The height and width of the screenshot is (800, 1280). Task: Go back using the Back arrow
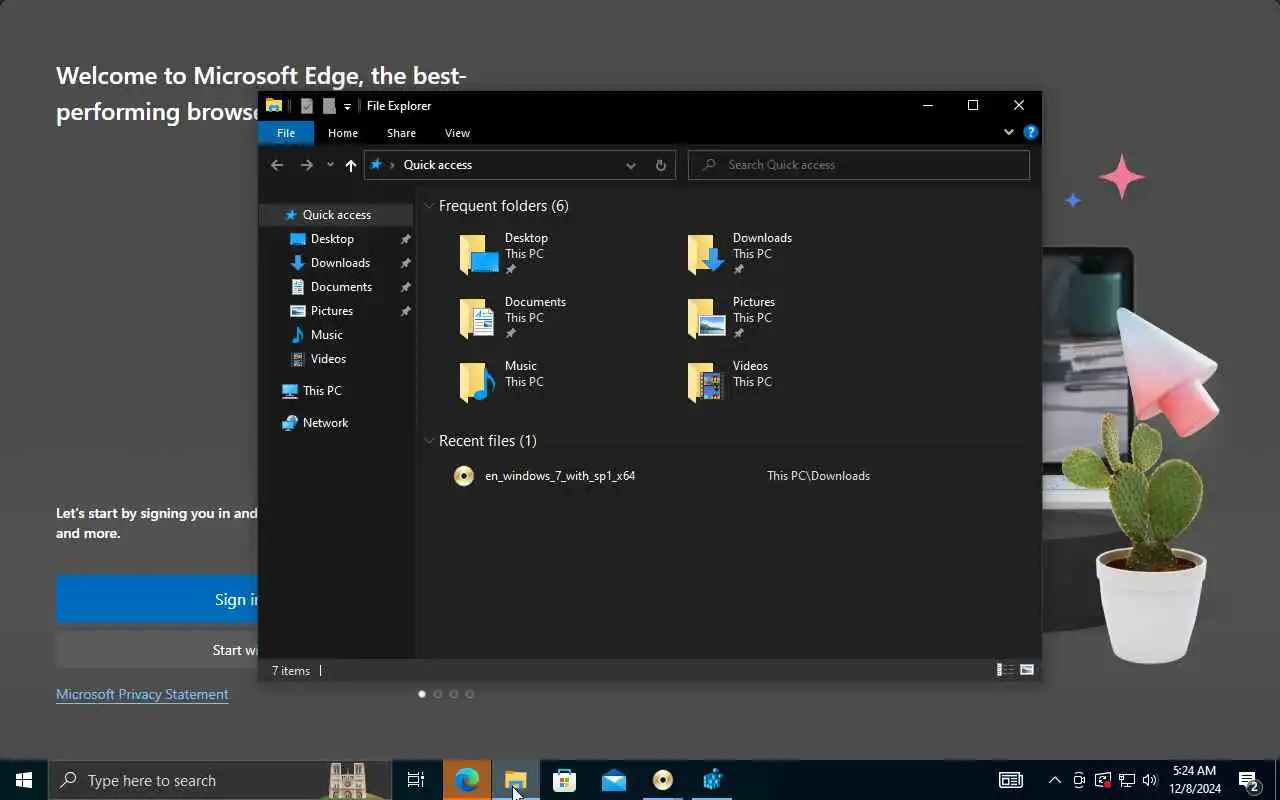point(277,165)
